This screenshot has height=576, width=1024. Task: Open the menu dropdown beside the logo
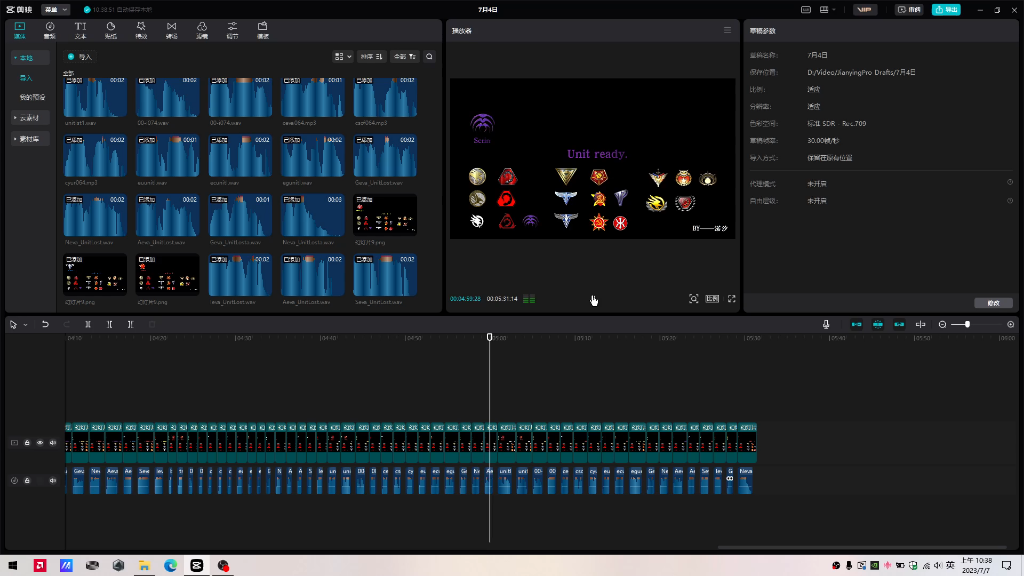(56, 9)
